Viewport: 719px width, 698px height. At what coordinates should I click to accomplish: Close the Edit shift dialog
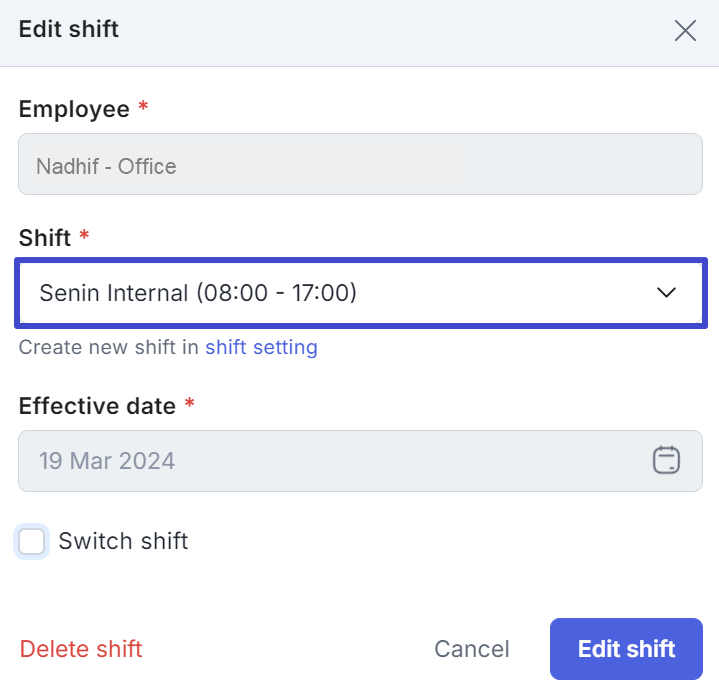pos(685,31)
